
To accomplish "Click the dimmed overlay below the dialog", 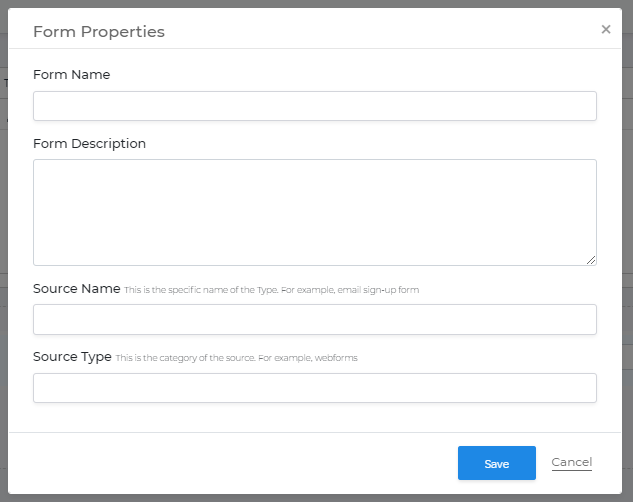I will [x=316, y=498].
